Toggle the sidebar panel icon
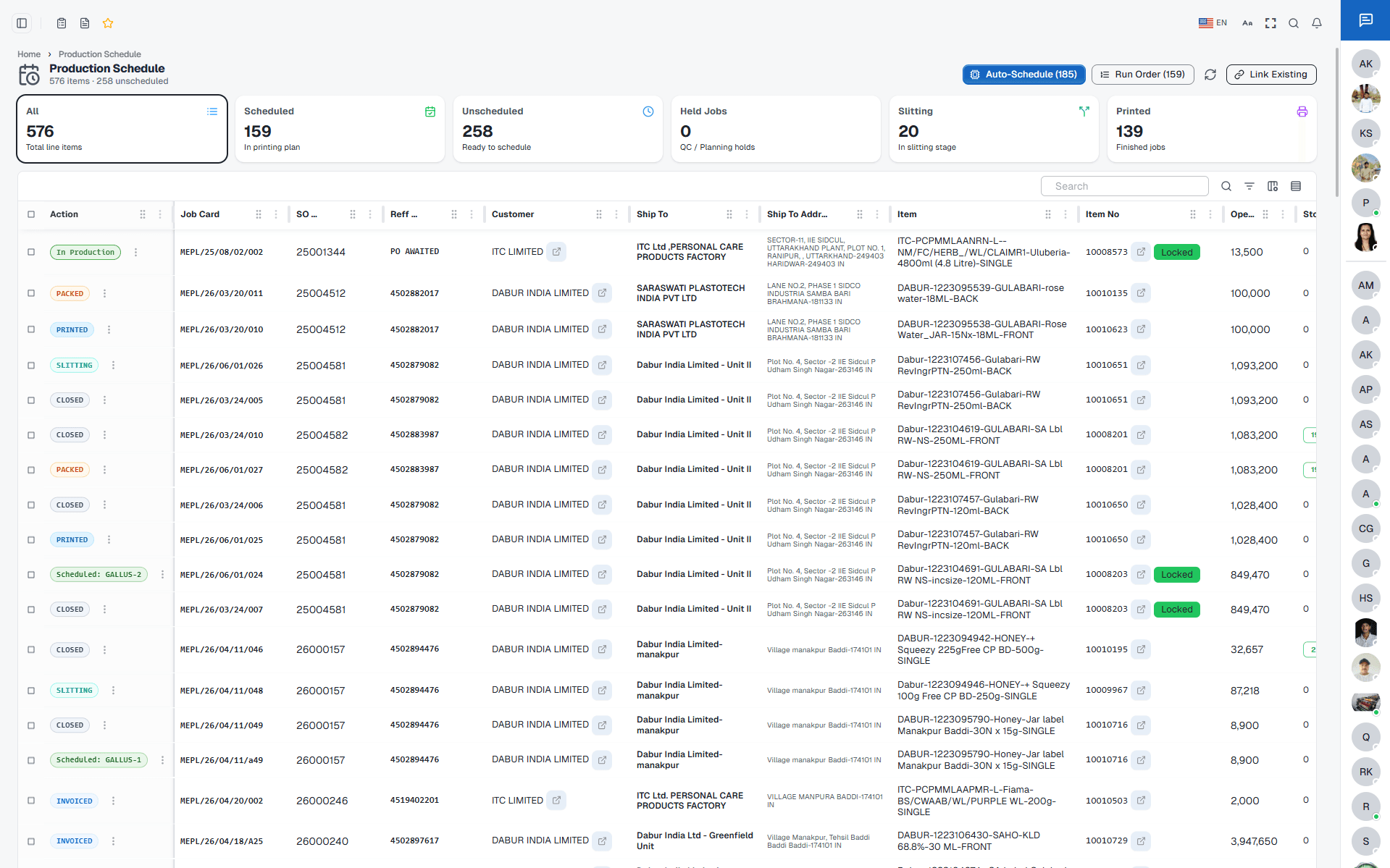Viewport: 1390px width, 868px height. coord(22,23)
